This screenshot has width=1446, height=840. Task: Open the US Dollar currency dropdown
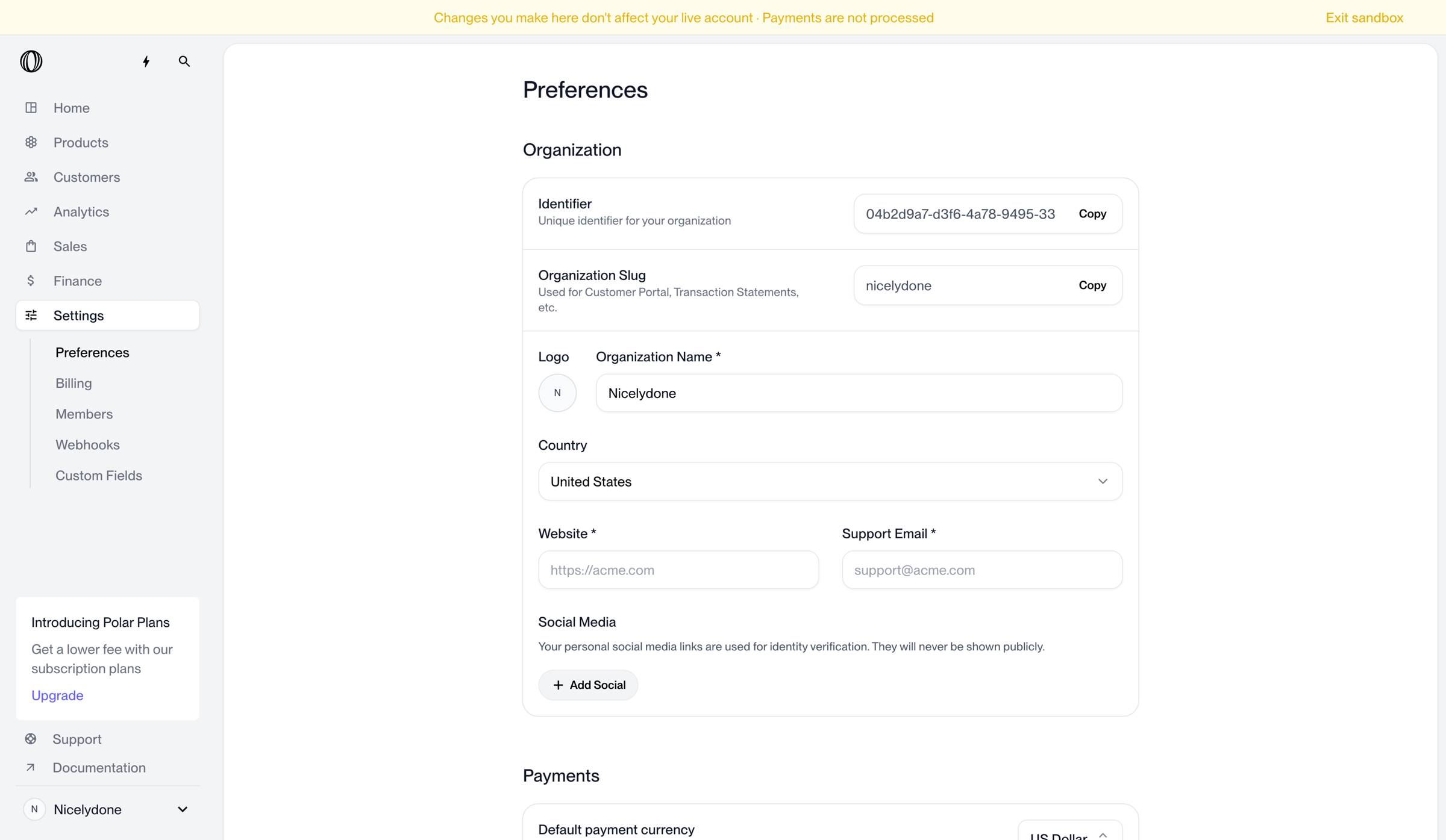tap(1070, 831)
